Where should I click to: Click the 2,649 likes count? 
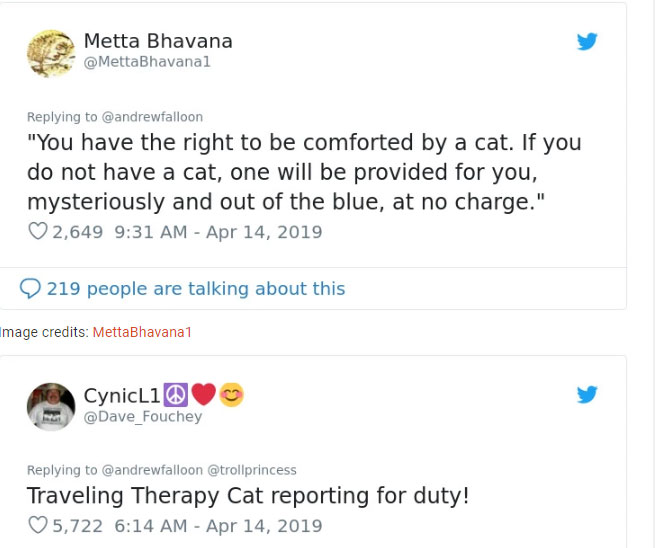[x=78, y=232]
